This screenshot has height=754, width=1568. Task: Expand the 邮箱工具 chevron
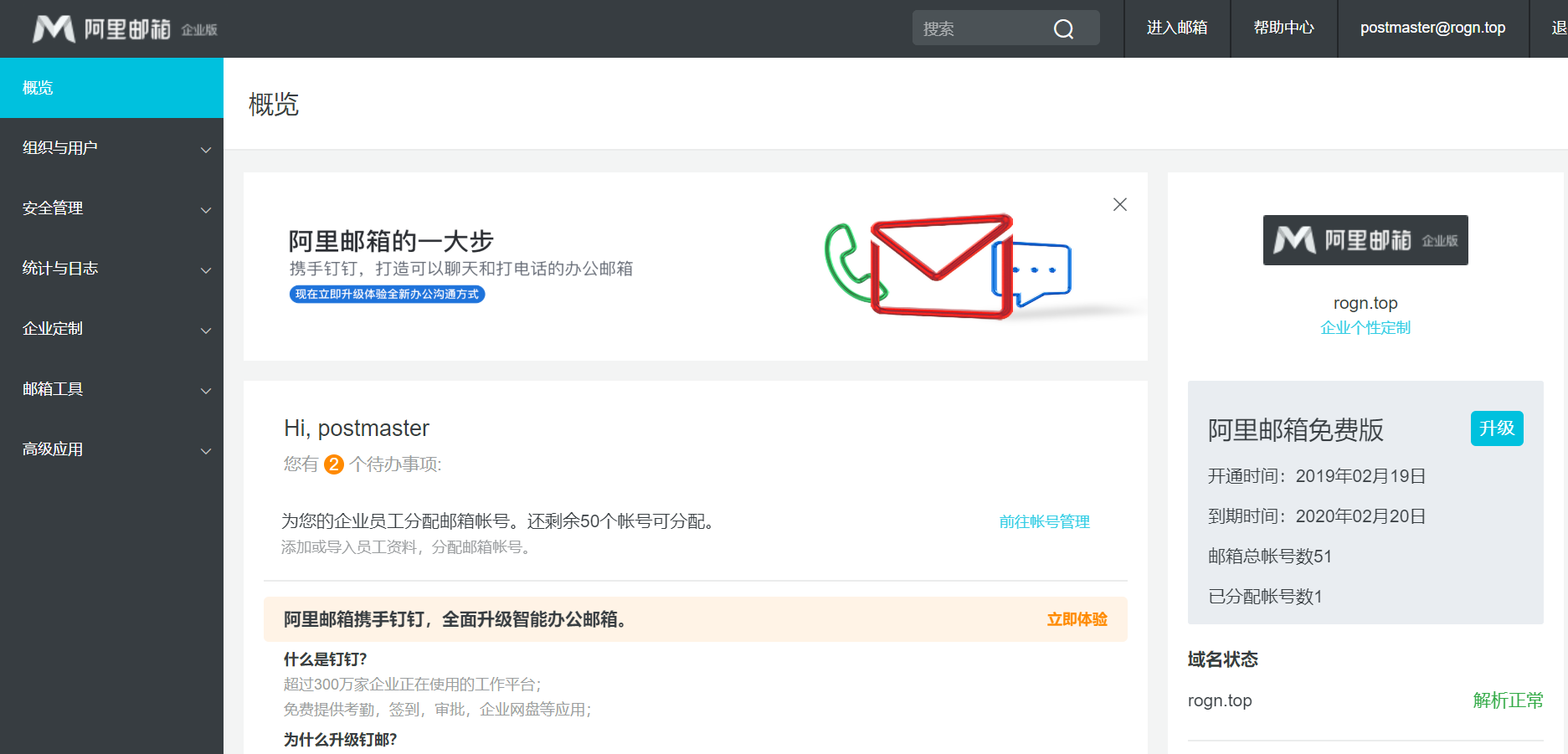[206, 391]
